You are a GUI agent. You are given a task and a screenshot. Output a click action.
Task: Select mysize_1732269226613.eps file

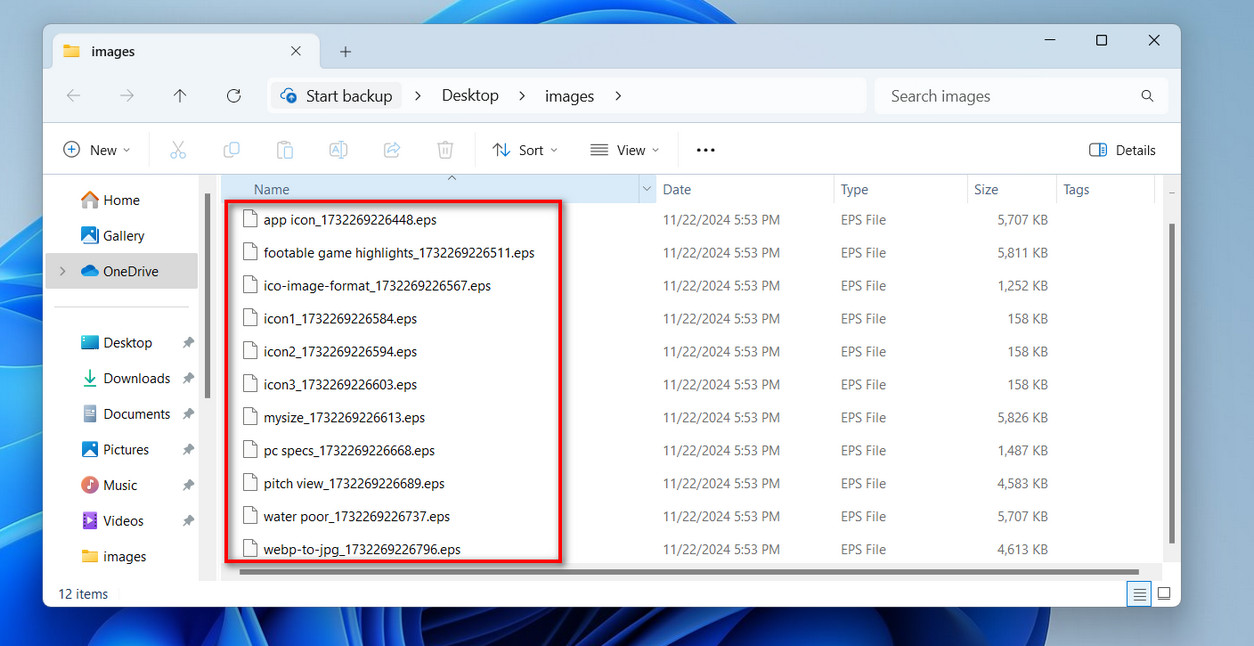click(x=334, y=418)
